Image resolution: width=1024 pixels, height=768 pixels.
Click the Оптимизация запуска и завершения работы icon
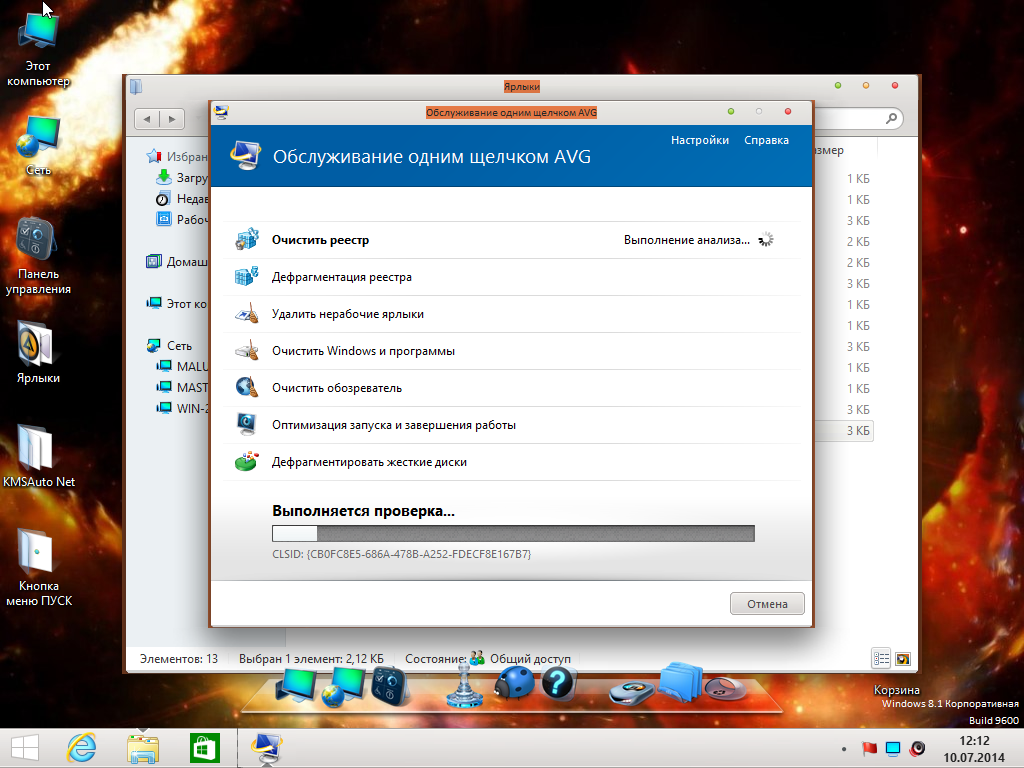(247, 424)
